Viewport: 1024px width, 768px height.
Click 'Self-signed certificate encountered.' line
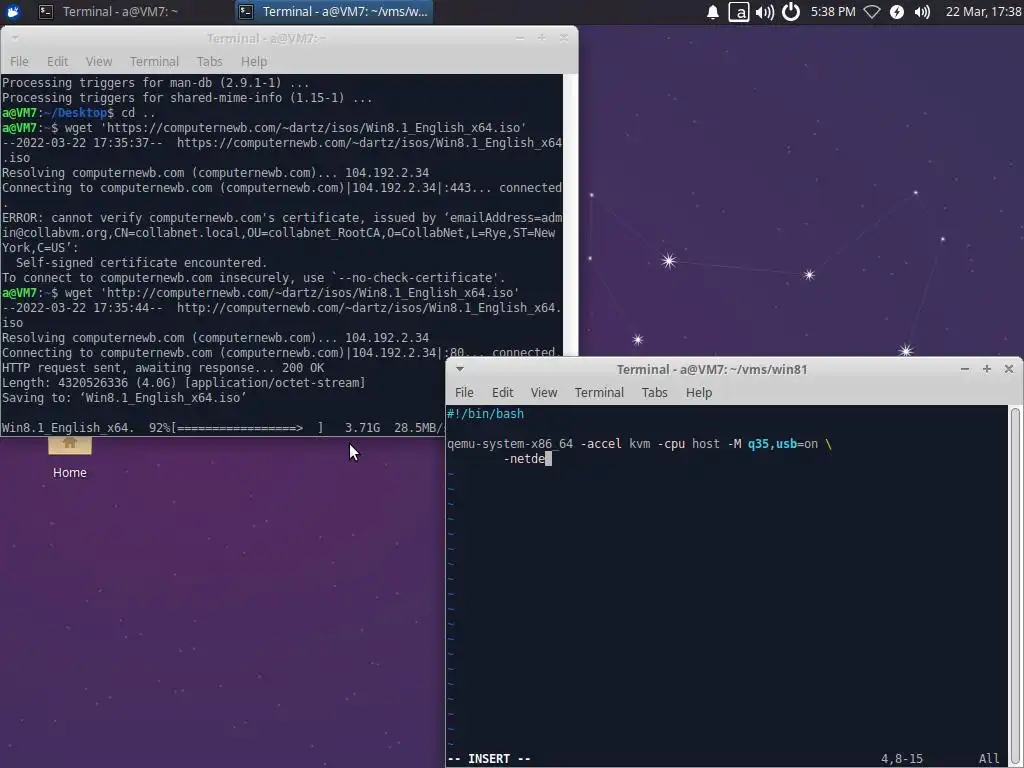coord(141,263)
